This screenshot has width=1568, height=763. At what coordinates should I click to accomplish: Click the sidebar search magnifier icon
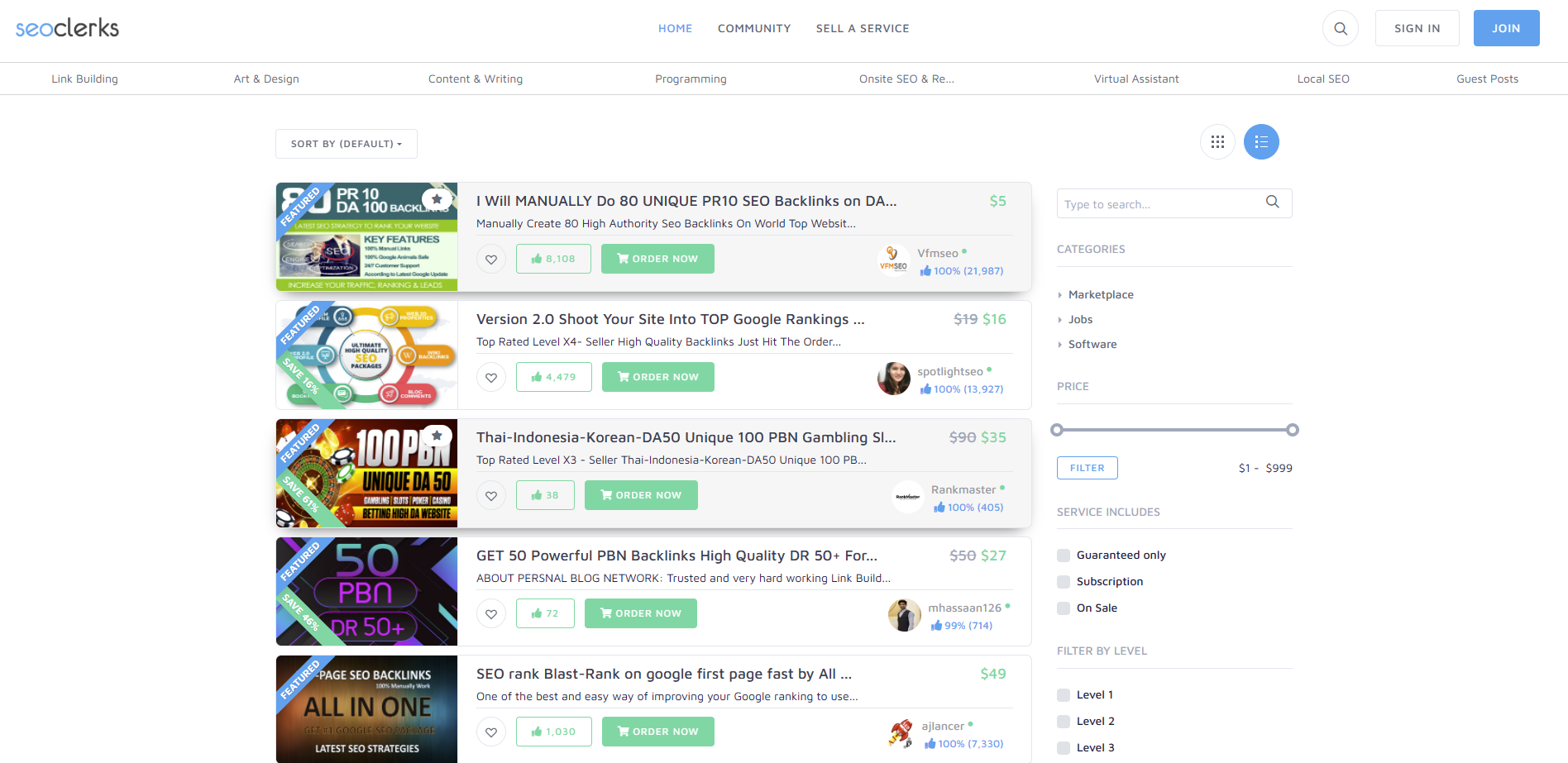point(1273,203)
